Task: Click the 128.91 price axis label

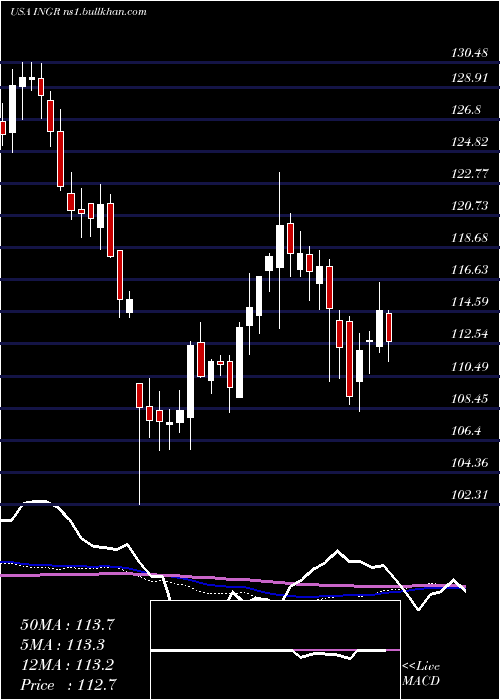Action: point(469,78)
